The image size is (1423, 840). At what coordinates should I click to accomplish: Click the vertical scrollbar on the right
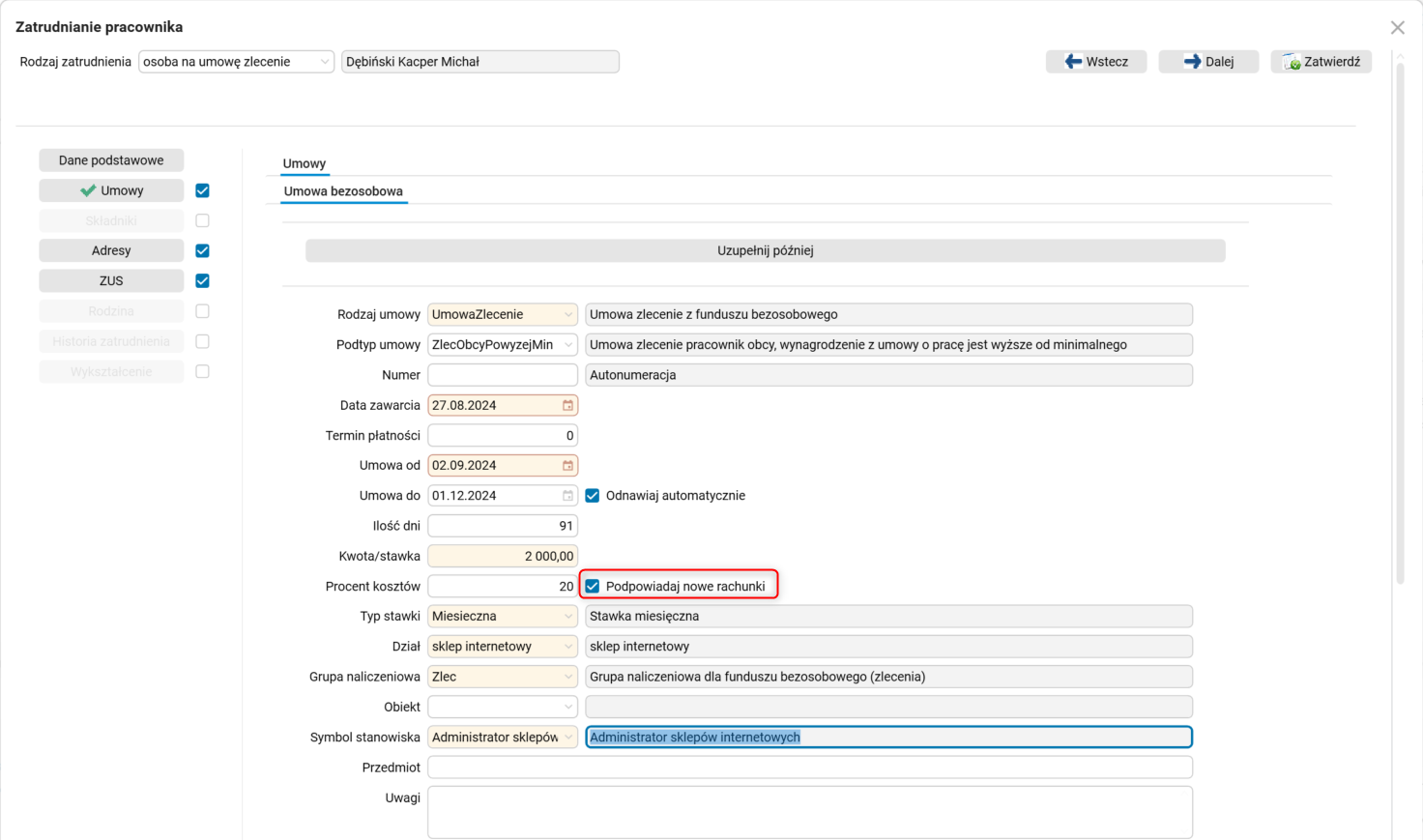pos(1400,319)
